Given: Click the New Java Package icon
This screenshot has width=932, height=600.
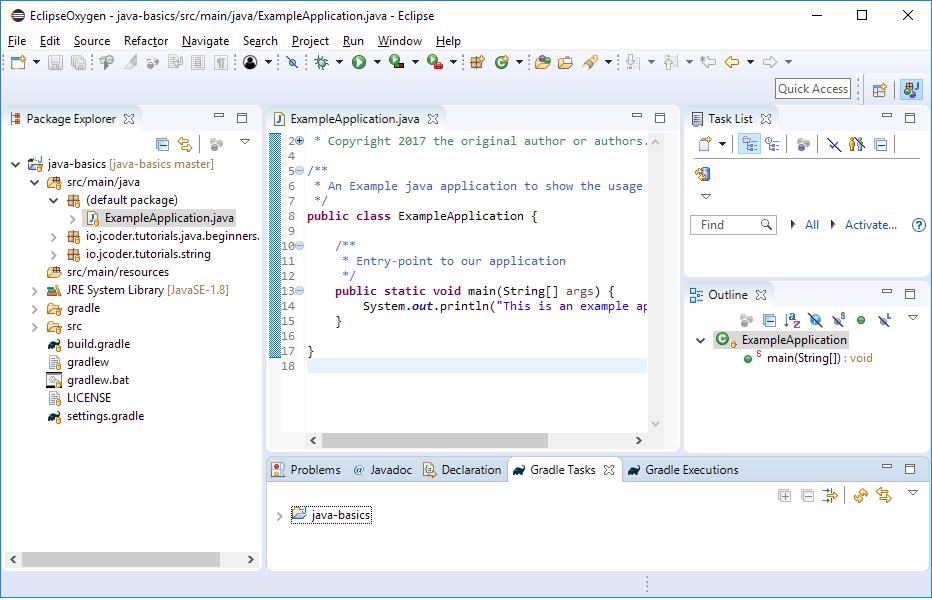Looking at the screenshot, I should coord(477,62).
